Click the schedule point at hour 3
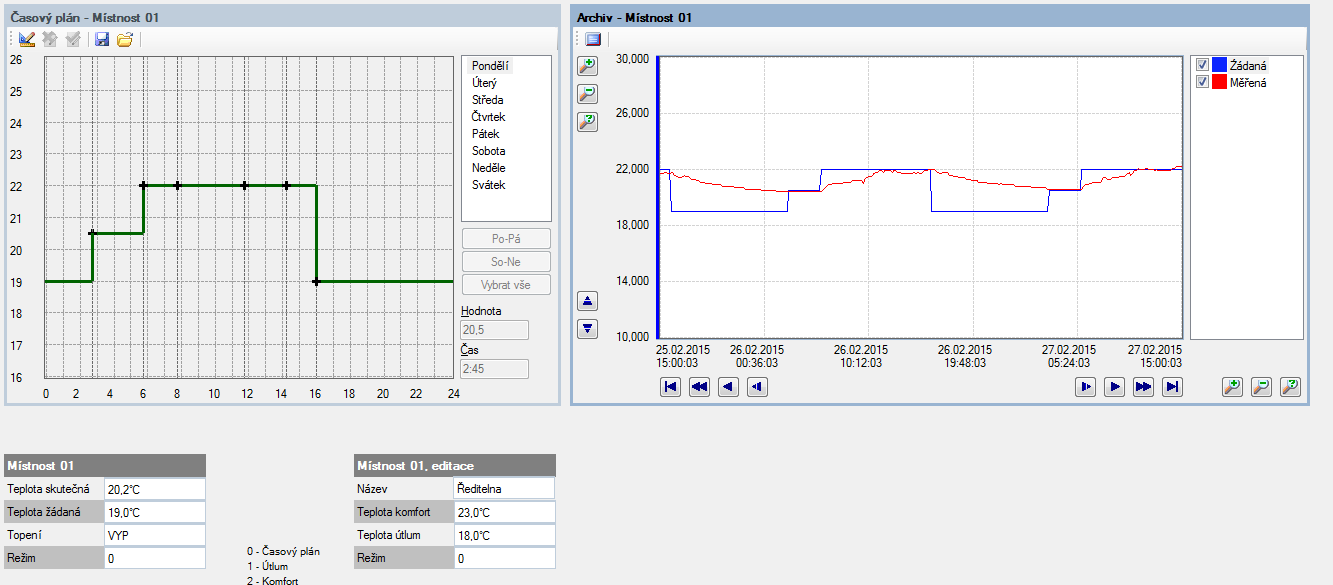Image resolution: width=1333 pixels, height=585 pixels. click(x=93, y=233)
